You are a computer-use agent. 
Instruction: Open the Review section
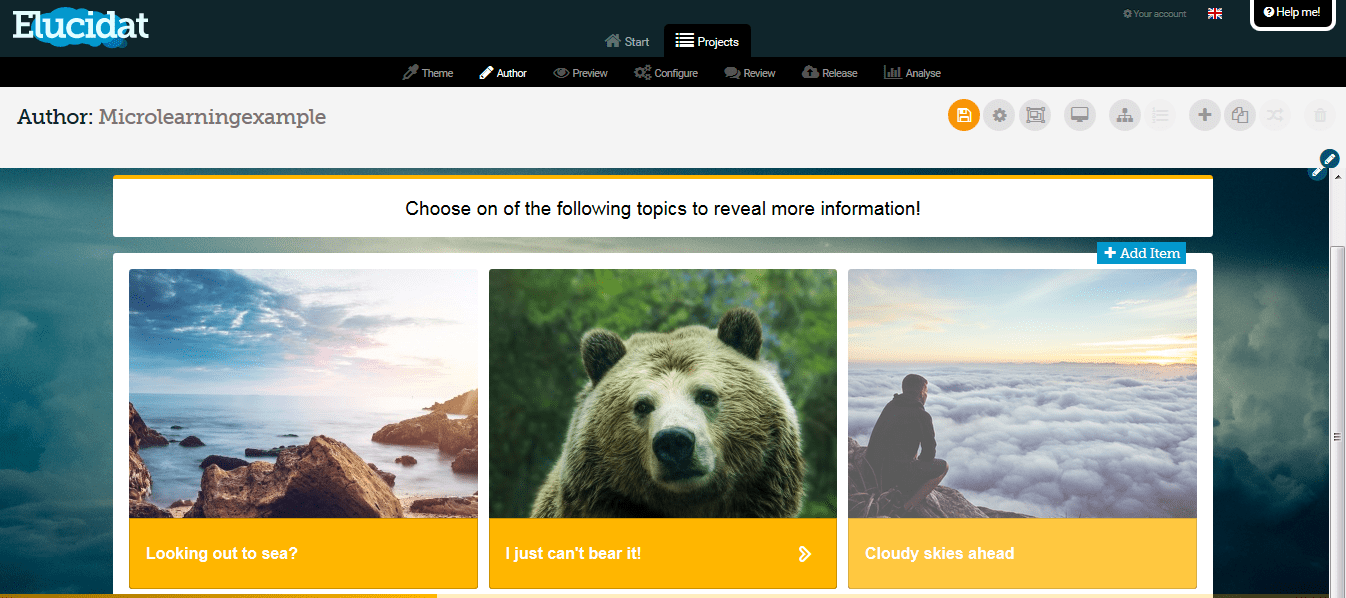point(750,72)
